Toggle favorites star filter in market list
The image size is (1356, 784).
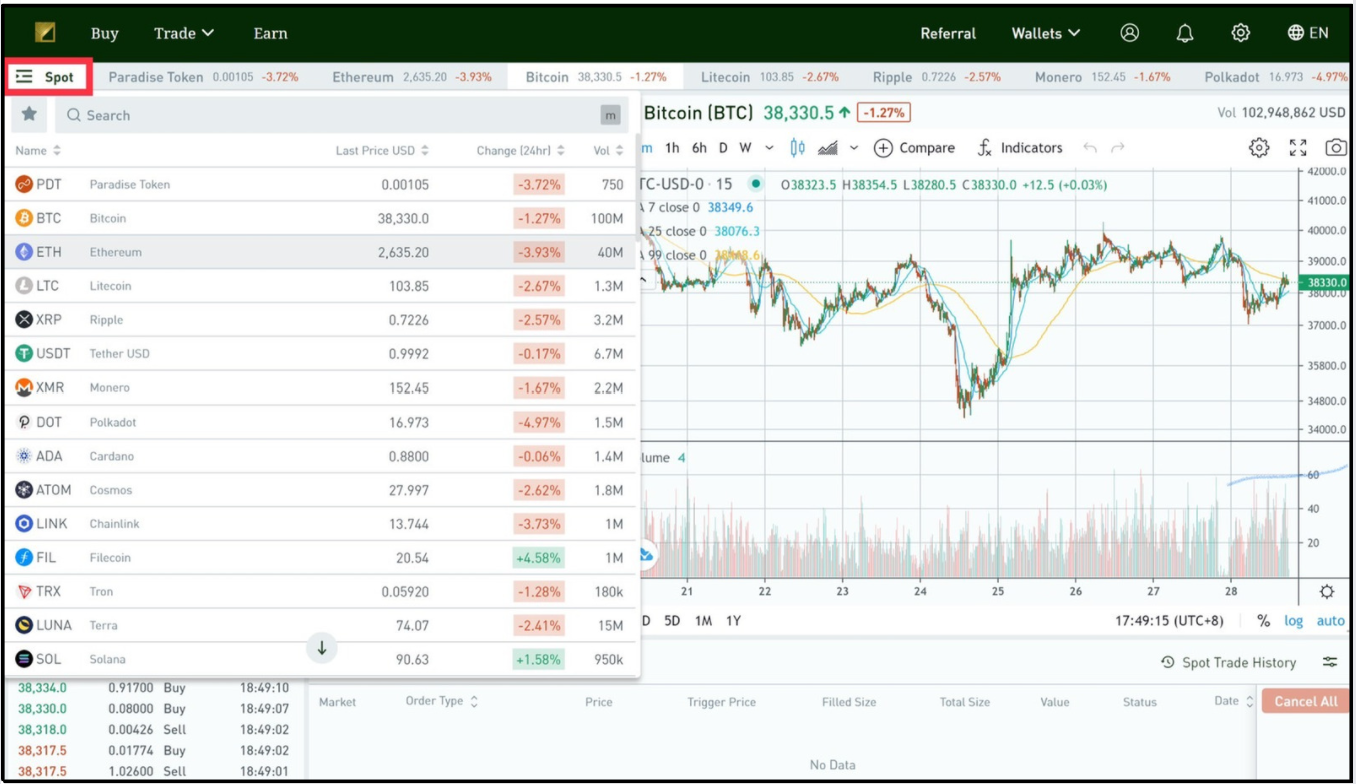(x=29, y=115)
